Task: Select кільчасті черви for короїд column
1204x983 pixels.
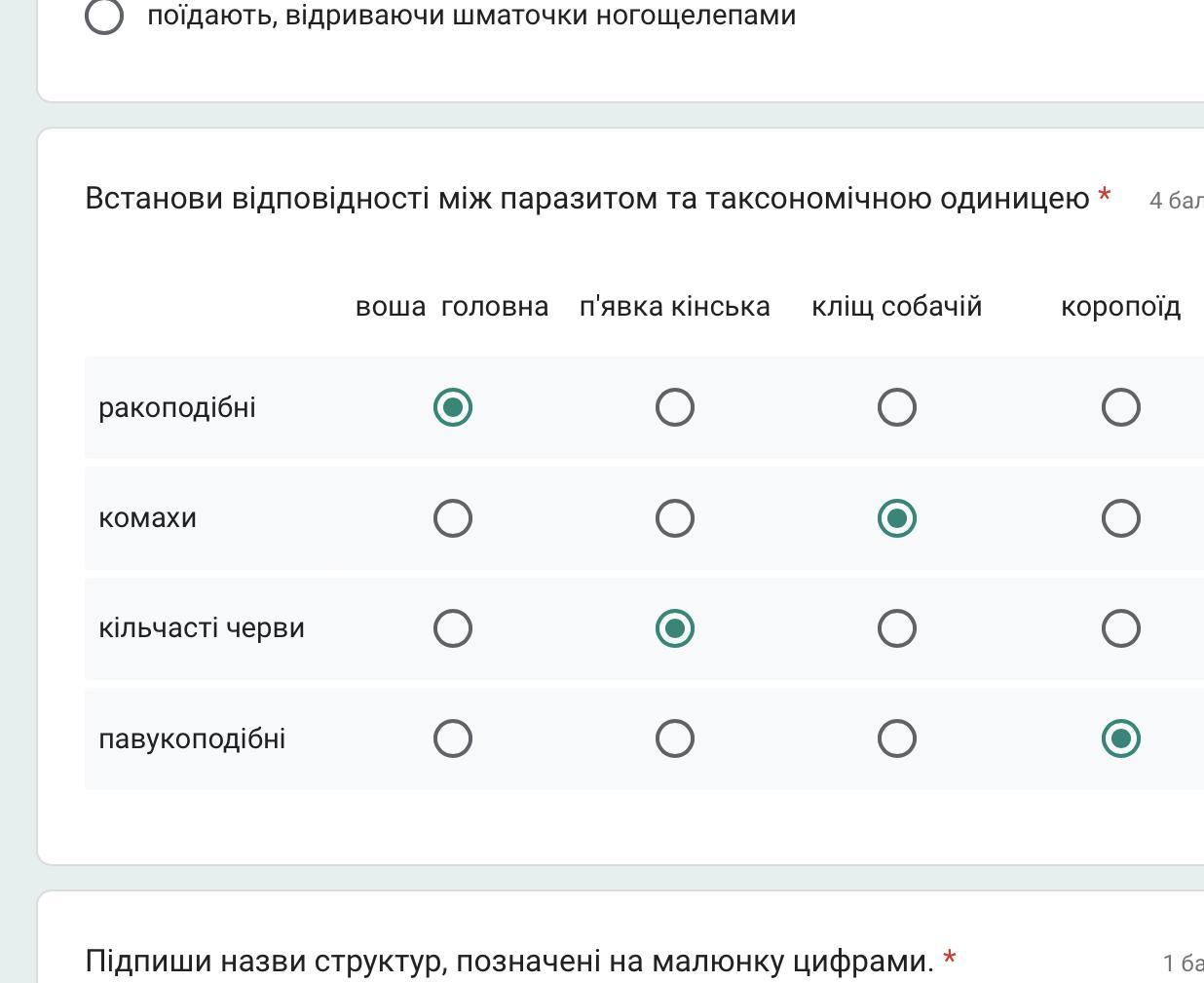Action: (1120, 628)
